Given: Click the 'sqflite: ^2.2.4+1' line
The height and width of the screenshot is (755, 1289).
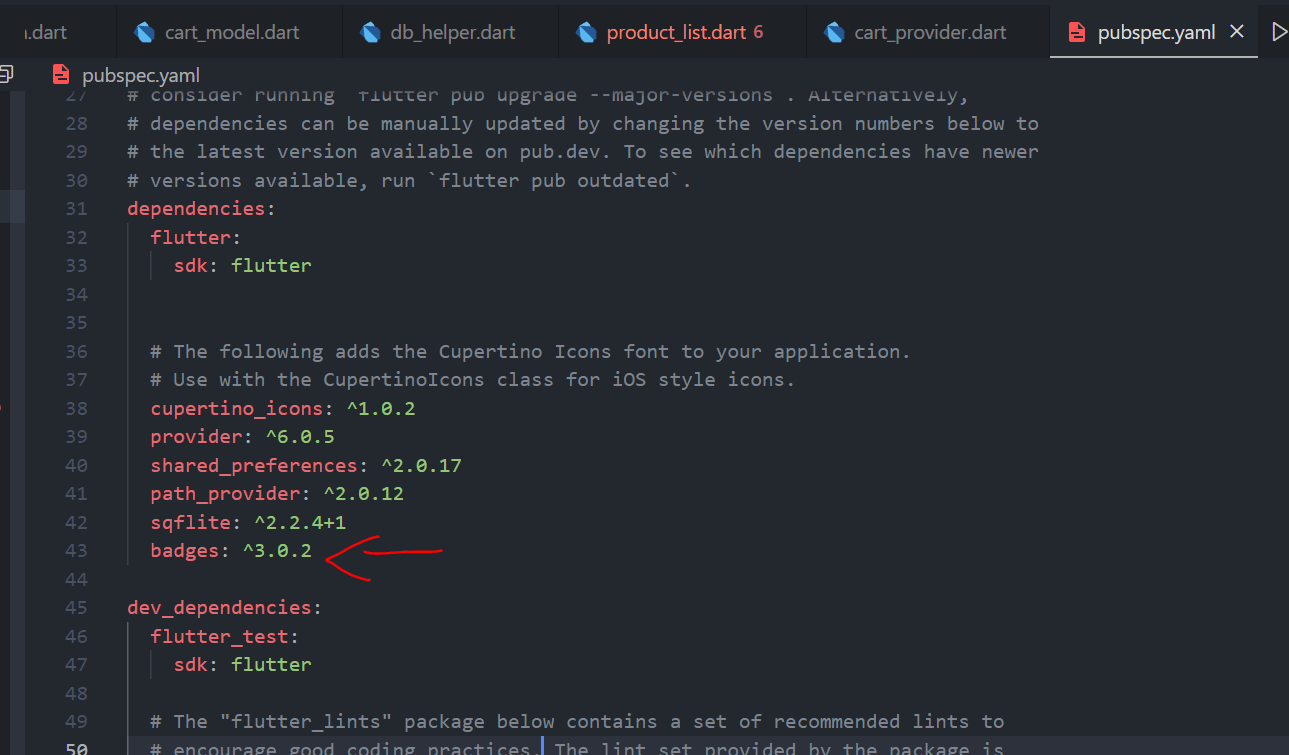Looking at the screenshot, I should pyautogui.click(x=248, y=522).
